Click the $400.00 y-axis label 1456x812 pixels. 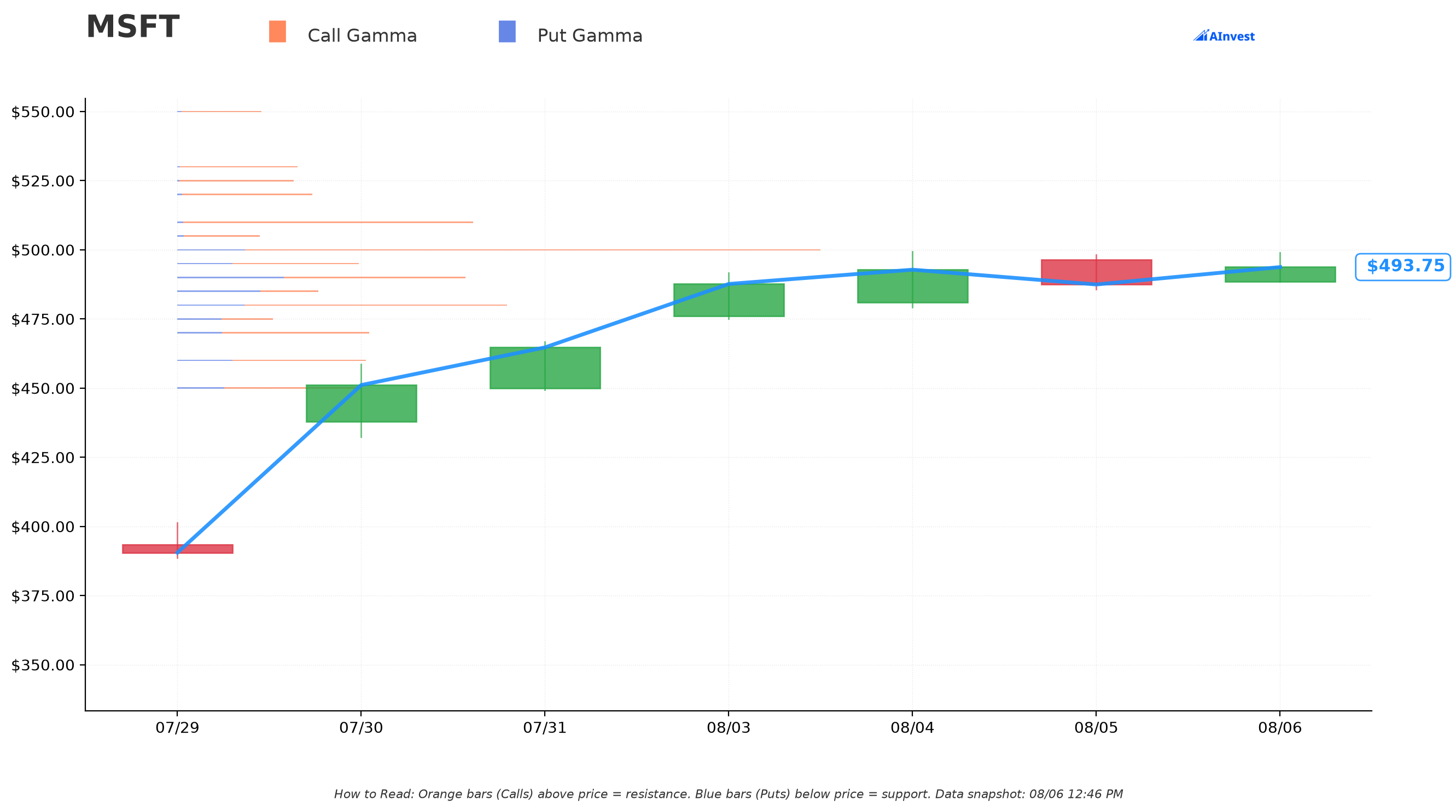pos(43,527)
